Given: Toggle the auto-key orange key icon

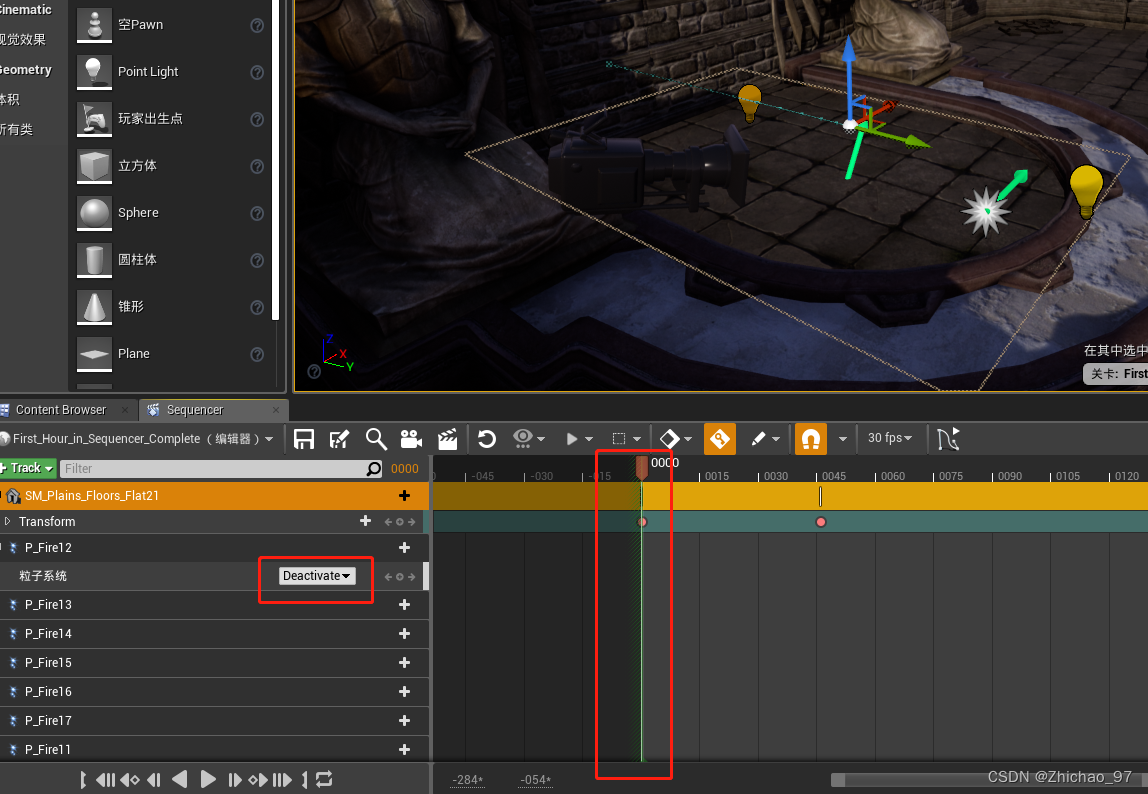Looking at the screenshot, I should tap(719, 438).
